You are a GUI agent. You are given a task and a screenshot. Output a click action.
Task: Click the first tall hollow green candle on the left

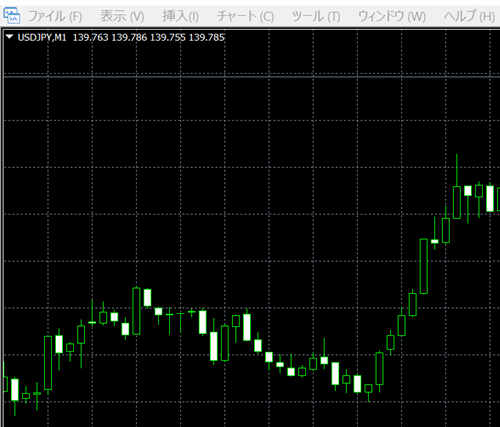coord(48,363)
